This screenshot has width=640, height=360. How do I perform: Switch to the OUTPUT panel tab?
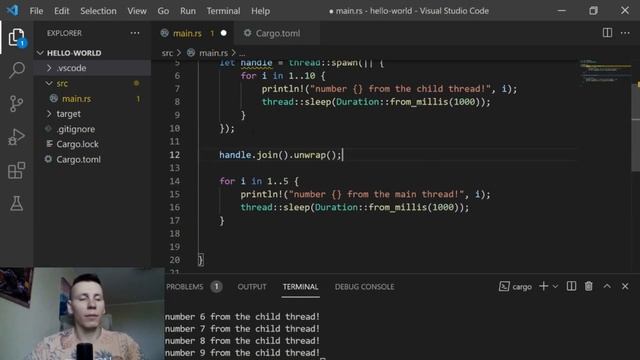point(252,287)
